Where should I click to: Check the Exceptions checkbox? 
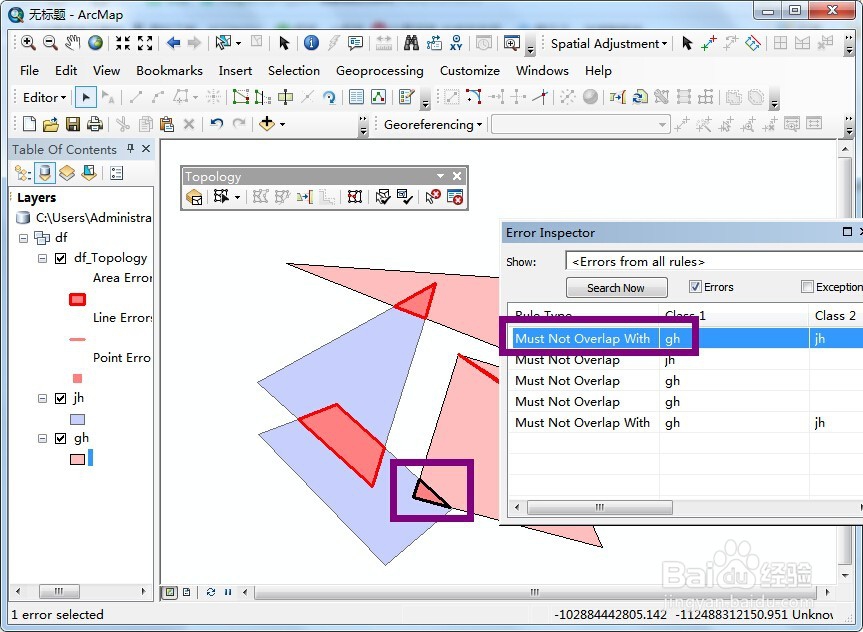pos(807,287)
